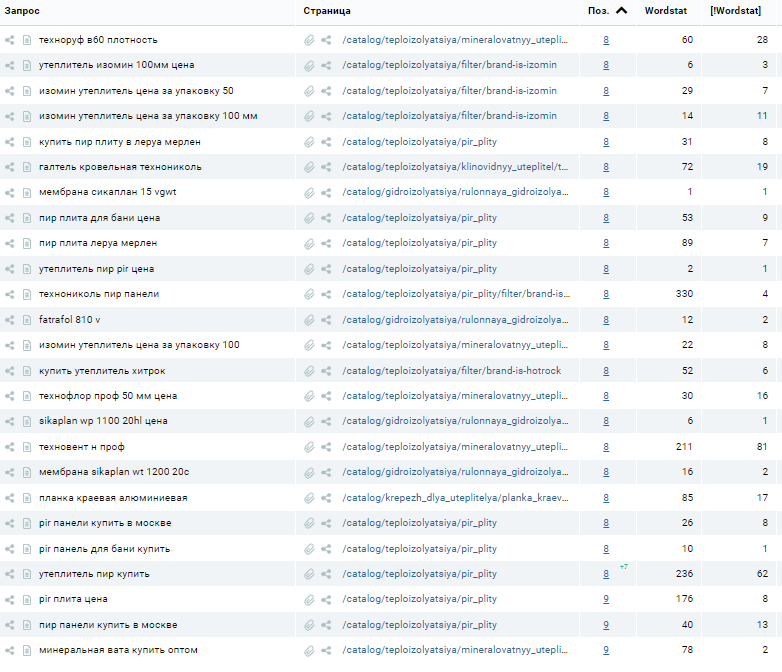Open position link 8 for 'утеплитель пир купить'
Image resolution: width=782 pixels, height=672 pixels.
[x=606, y=574]
